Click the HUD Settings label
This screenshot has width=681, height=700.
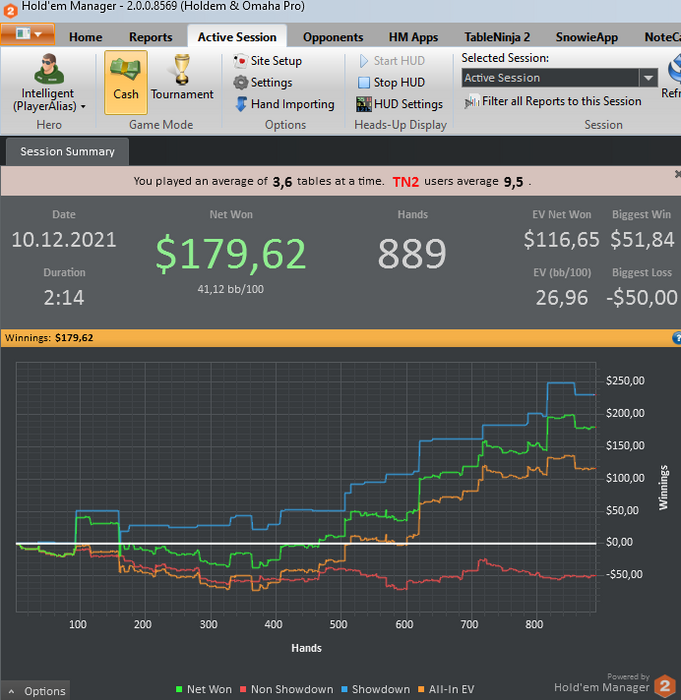click(408, 104)
